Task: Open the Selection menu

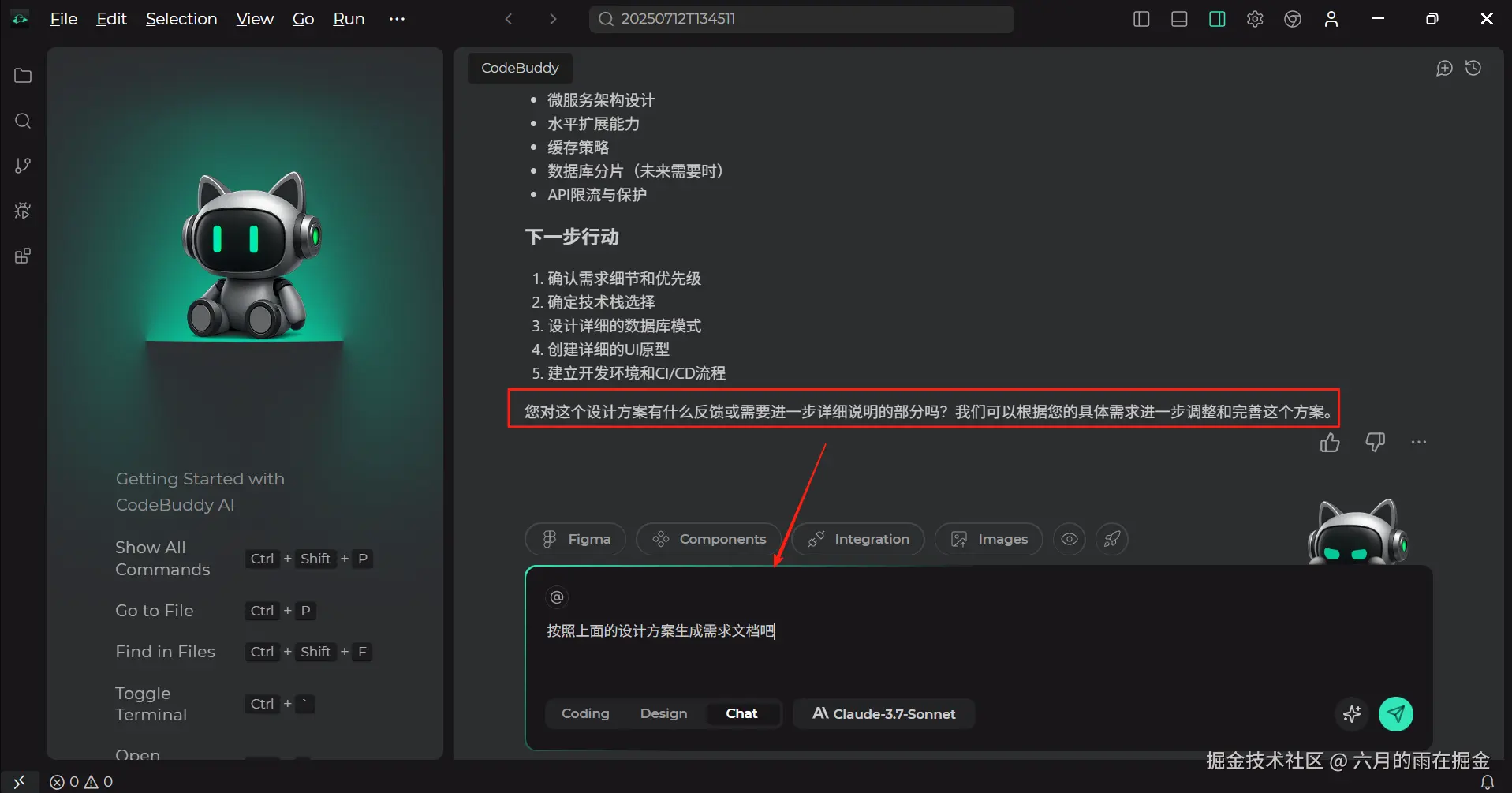Action: (x=181, y=19)
